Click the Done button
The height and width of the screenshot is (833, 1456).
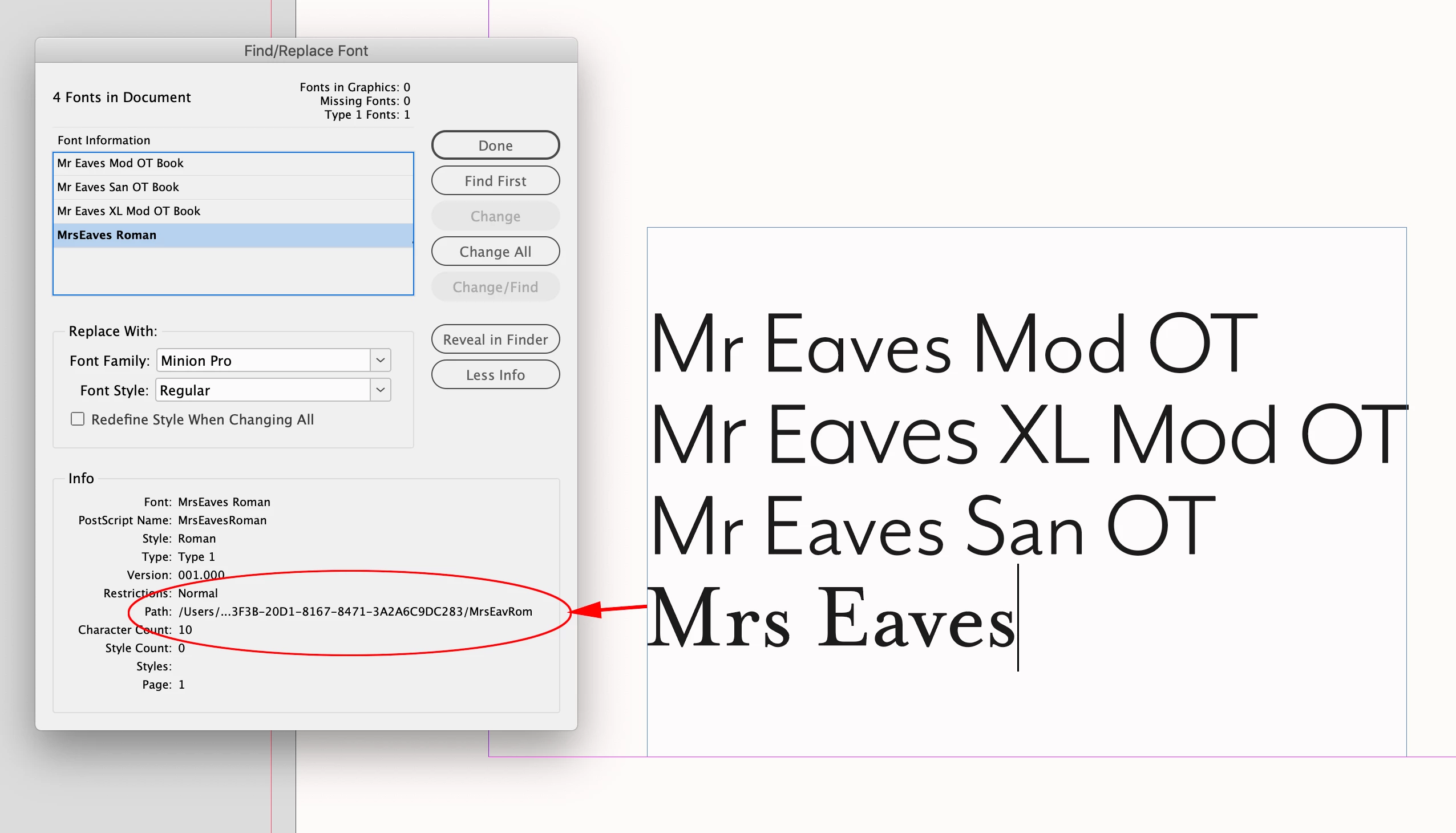pos(495,145)
